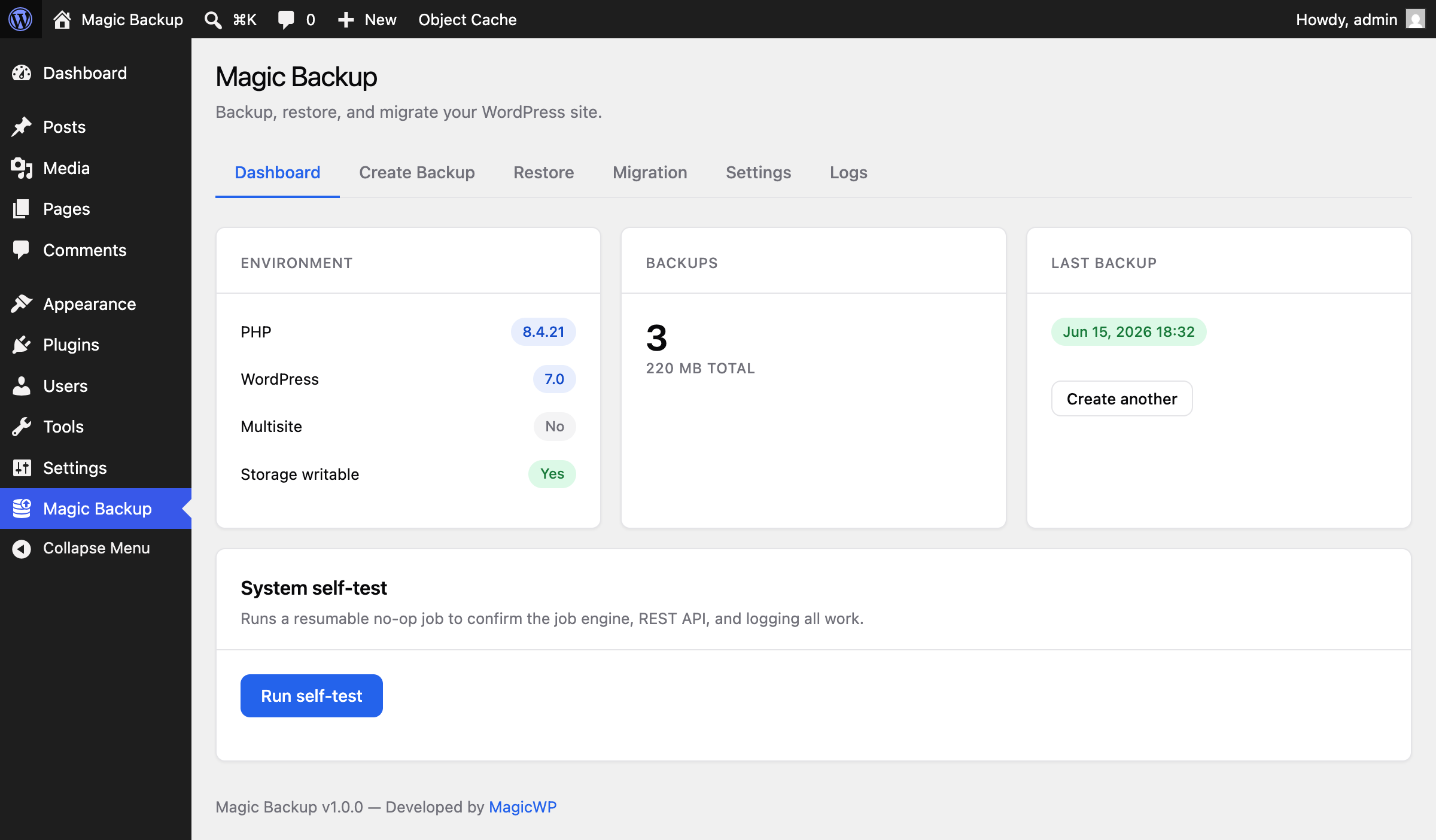Click the Jun 15, 2026 18:32 badge

pyautogui.click(x=1128, y=331)
